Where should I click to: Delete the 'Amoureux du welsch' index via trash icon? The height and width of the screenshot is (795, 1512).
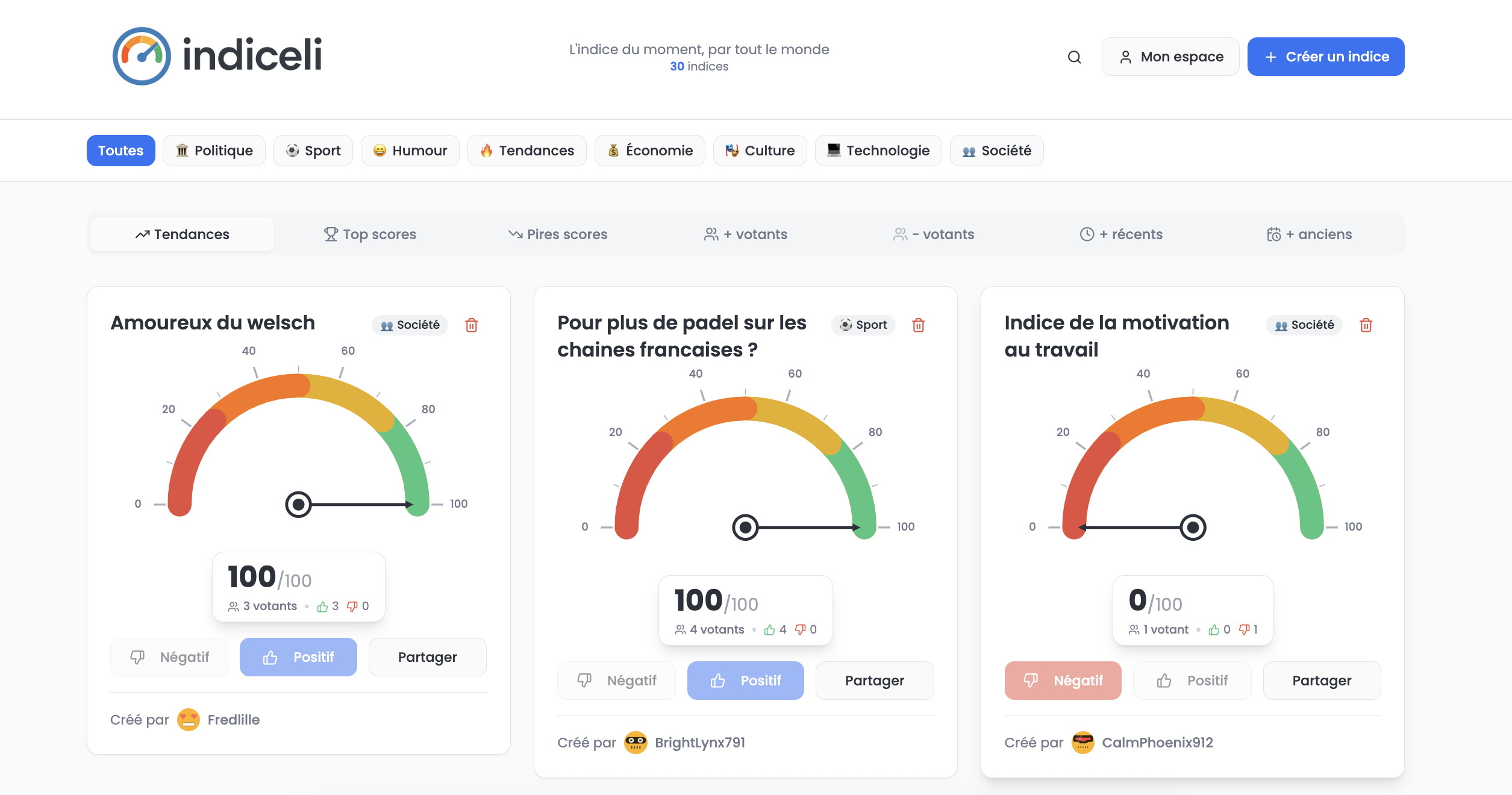(472, 325)
